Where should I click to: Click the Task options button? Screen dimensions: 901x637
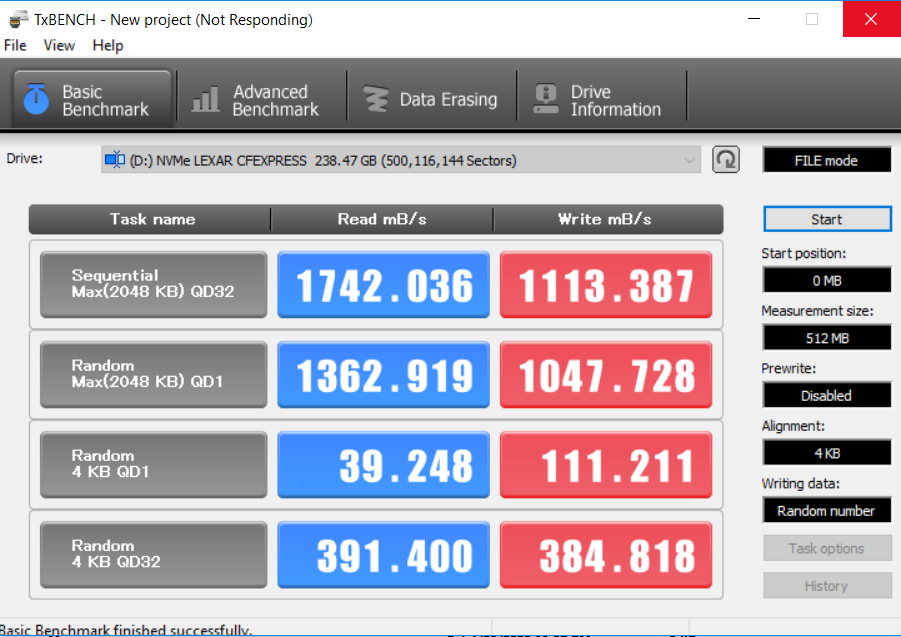pyautogui.click(x=826, y=548)
